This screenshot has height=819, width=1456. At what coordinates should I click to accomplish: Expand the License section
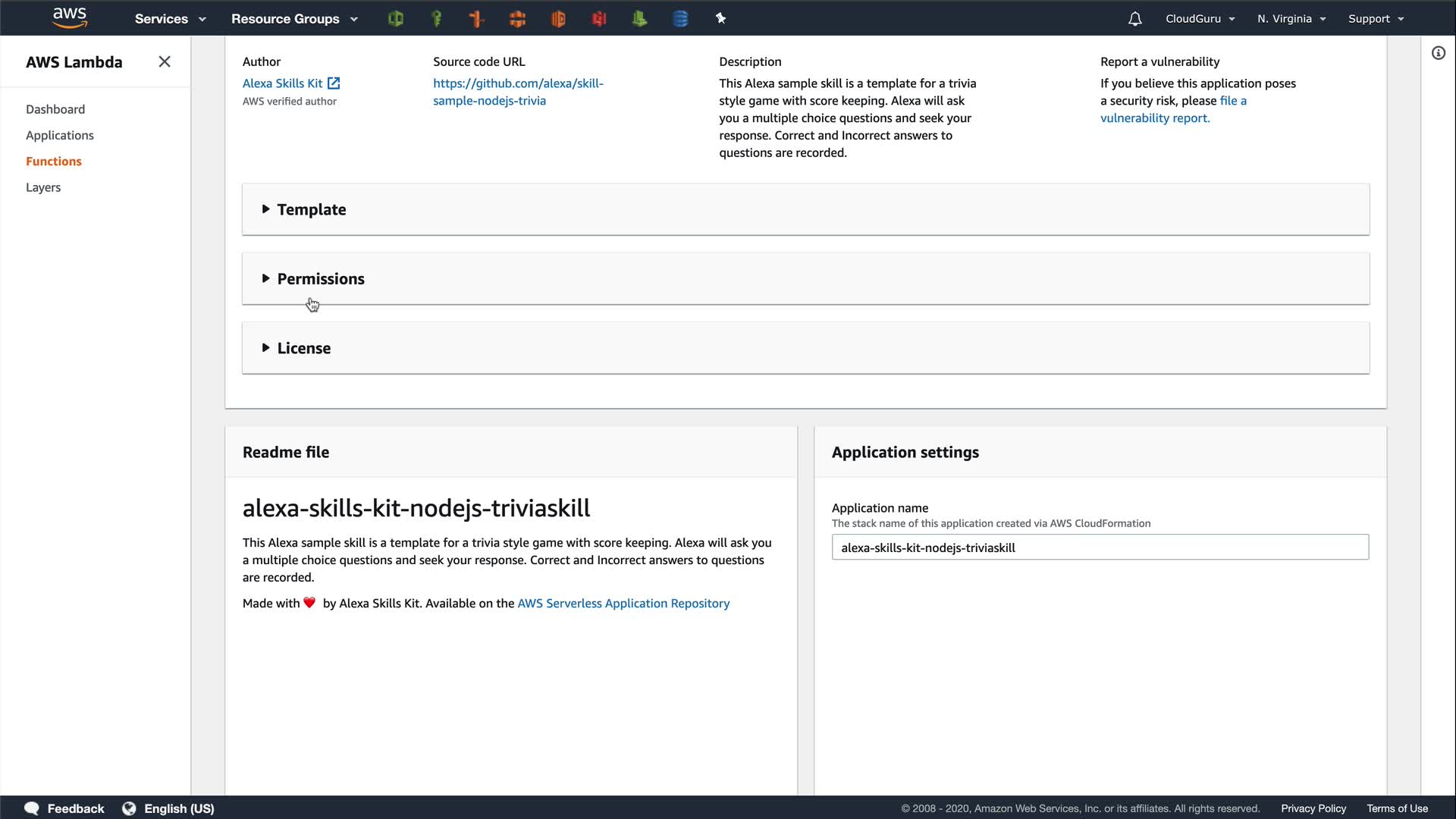pos(303,348)
